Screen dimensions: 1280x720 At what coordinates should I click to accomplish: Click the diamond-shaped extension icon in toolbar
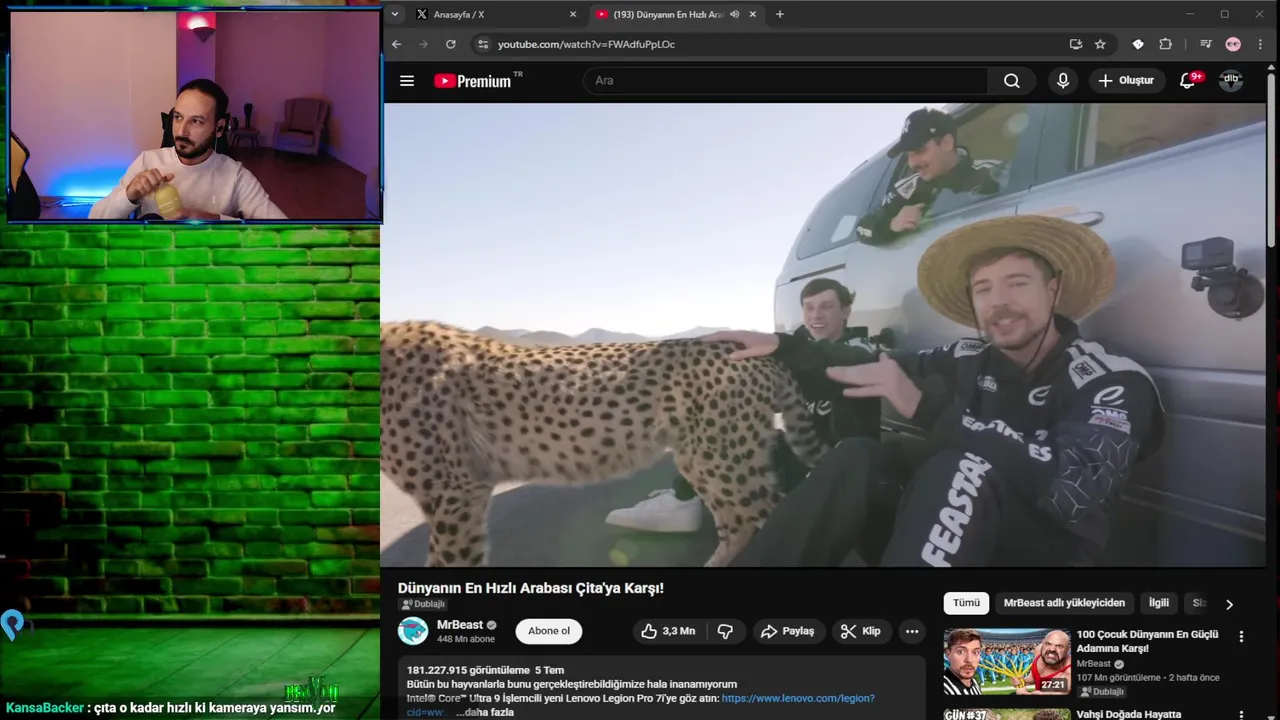pos(1138,44)
